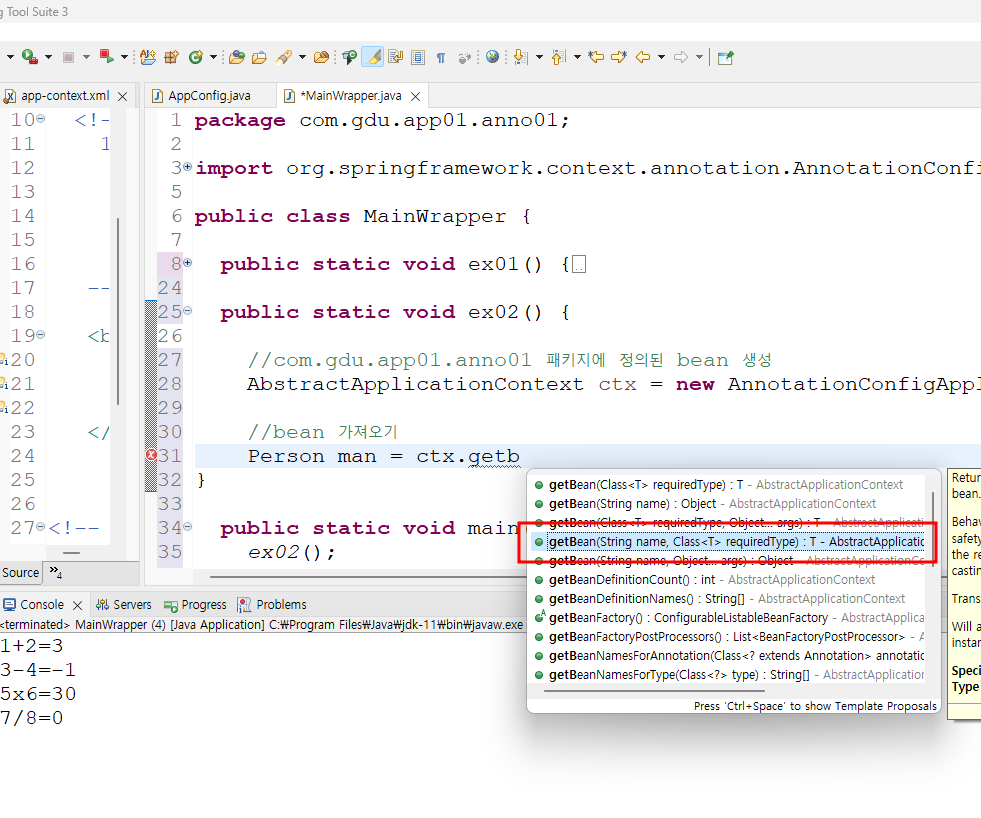Click XML editor vertical scrollbar
Image resolution: width=981 pixels, height=818 pixels.
[118, 311]
